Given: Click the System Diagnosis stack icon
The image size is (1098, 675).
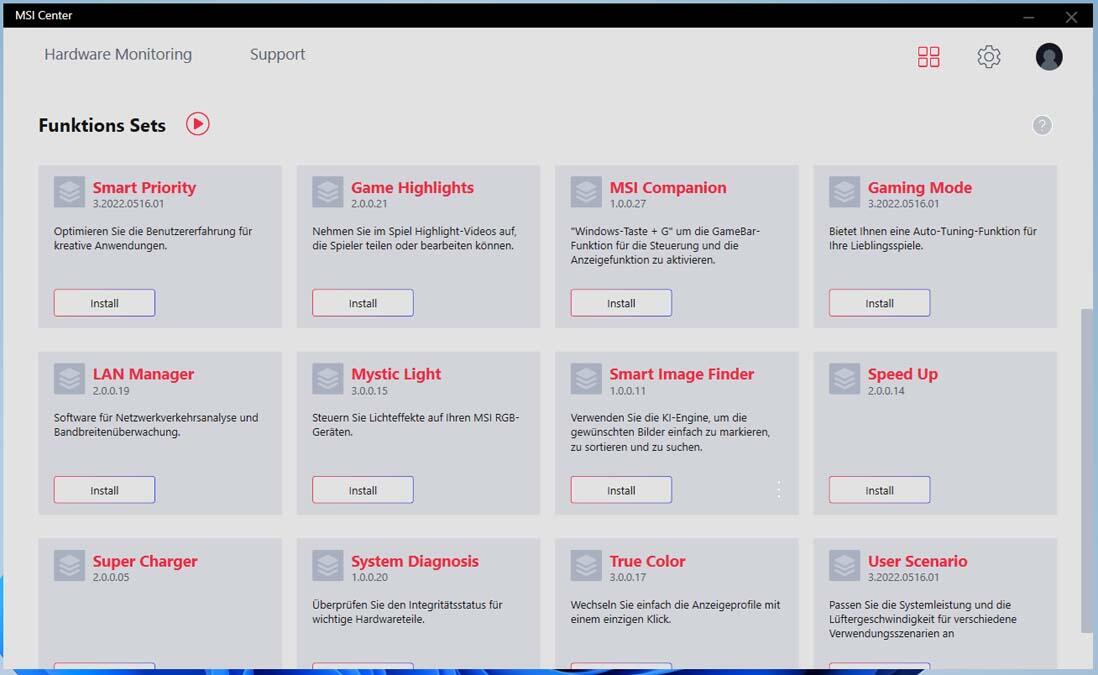Looking at the screenshot, I should click(x=328, y=566).
